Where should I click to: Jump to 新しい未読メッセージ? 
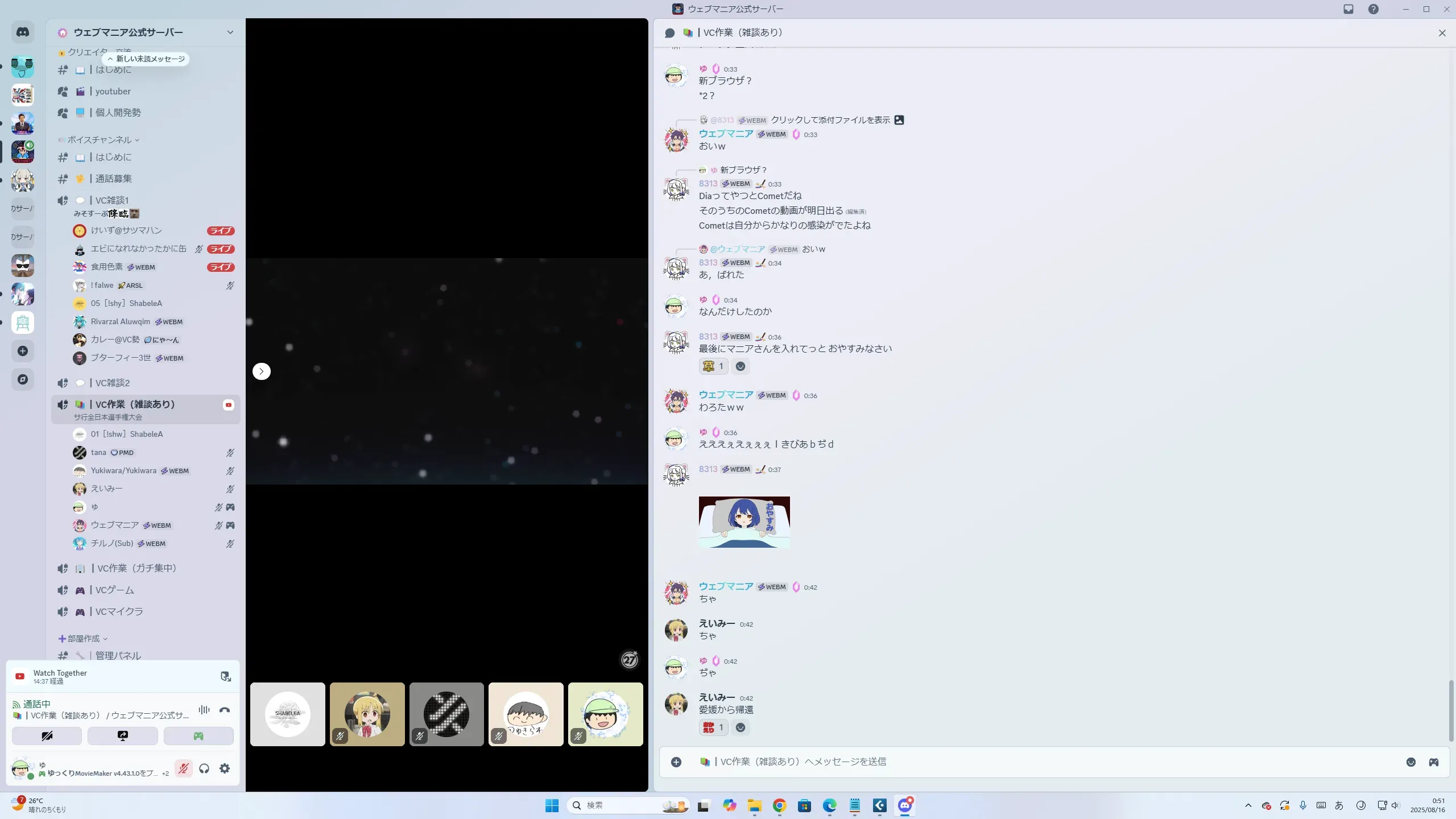click(146, 59)
